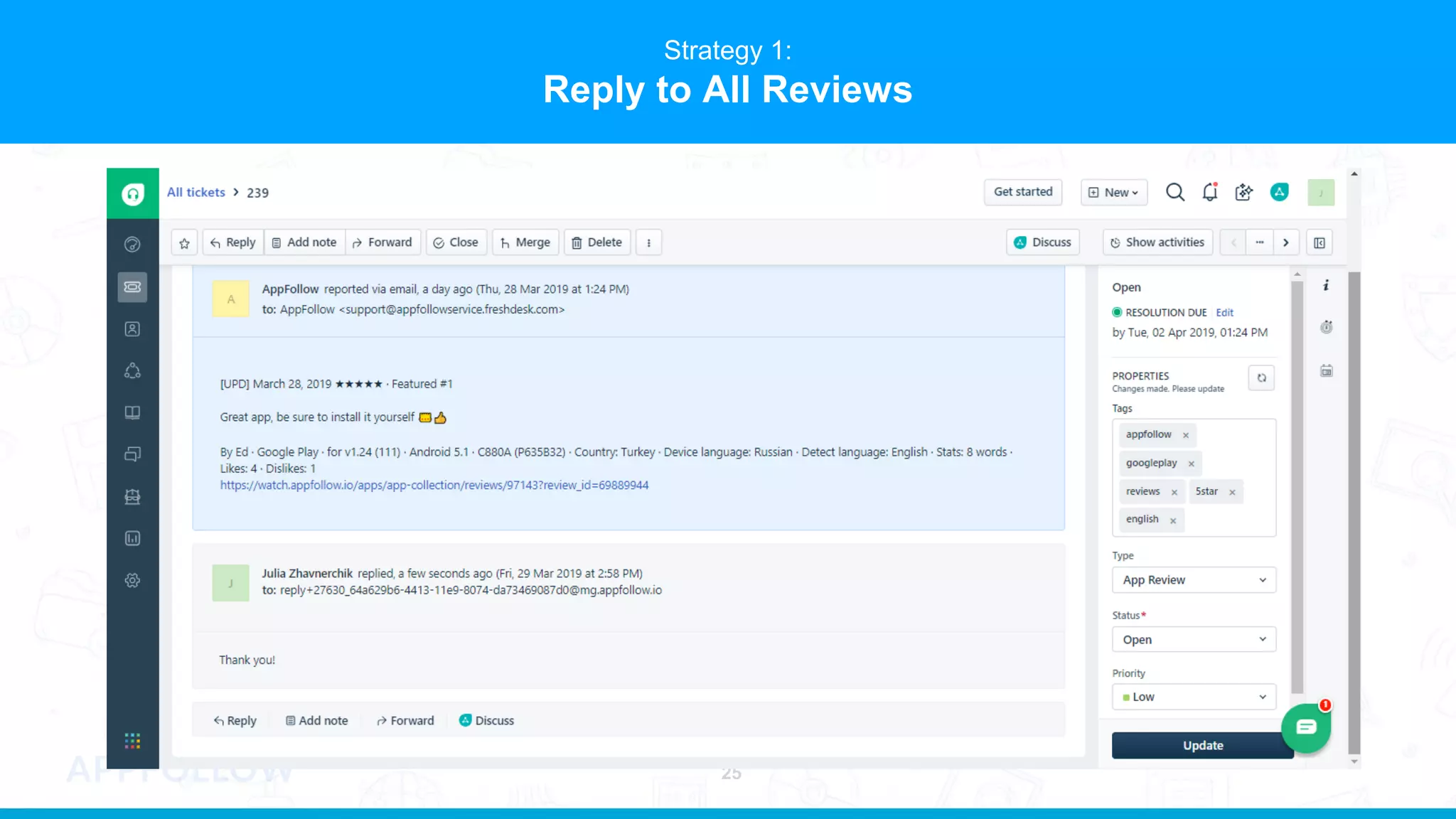Open the contacts icon in sidebar

(132, 328)
